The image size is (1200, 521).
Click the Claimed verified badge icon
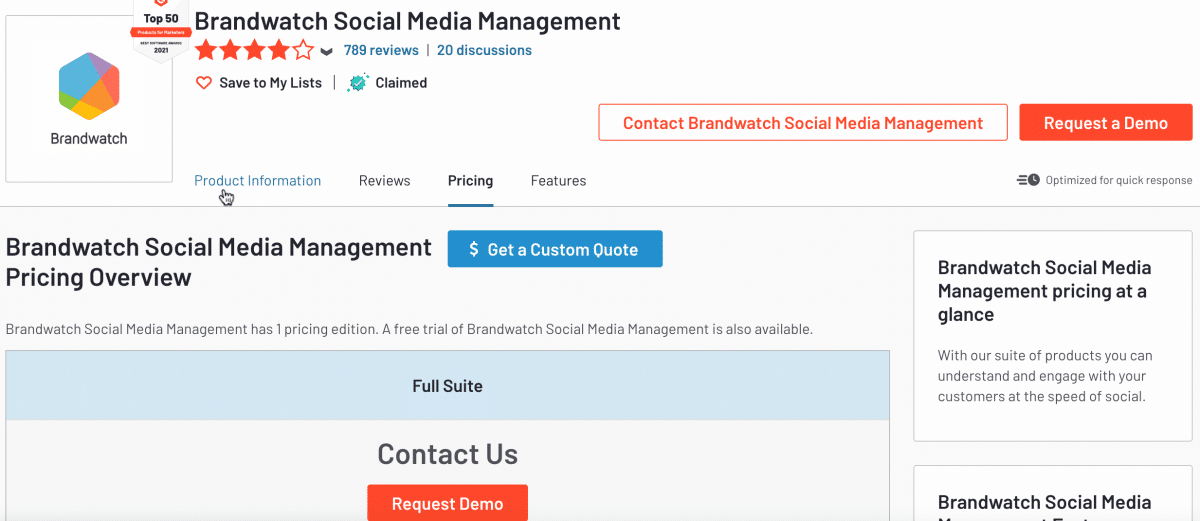357,83
